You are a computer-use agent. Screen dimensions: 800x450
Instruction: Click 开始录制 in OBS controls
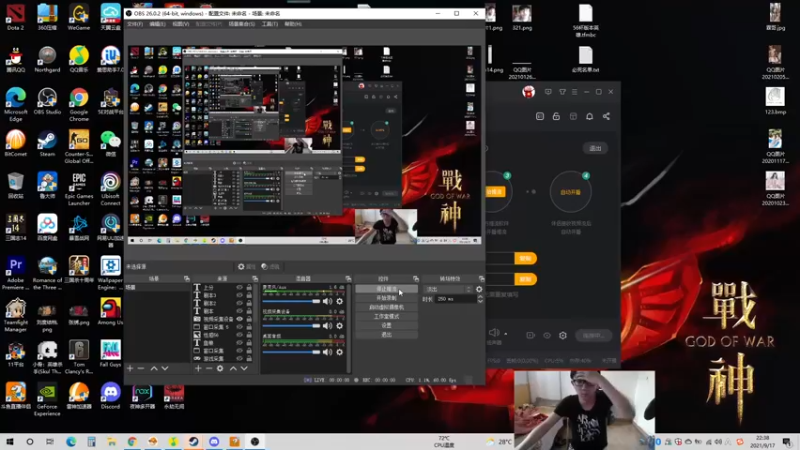click(x=386, y=298)
